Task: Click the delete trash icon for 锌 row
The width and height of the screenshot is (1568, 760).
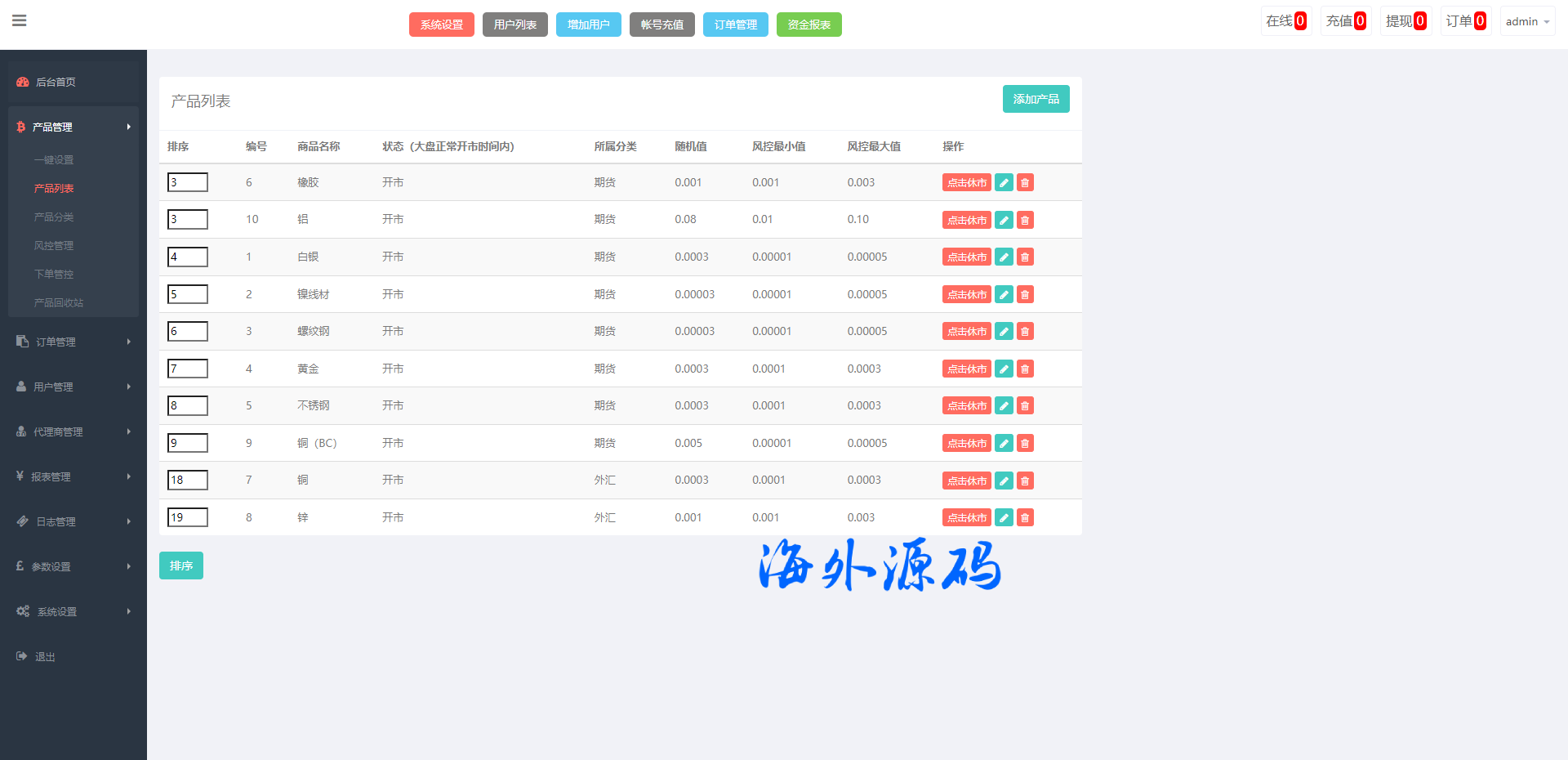Action: pyautogui.click(x=1025, y=518)
